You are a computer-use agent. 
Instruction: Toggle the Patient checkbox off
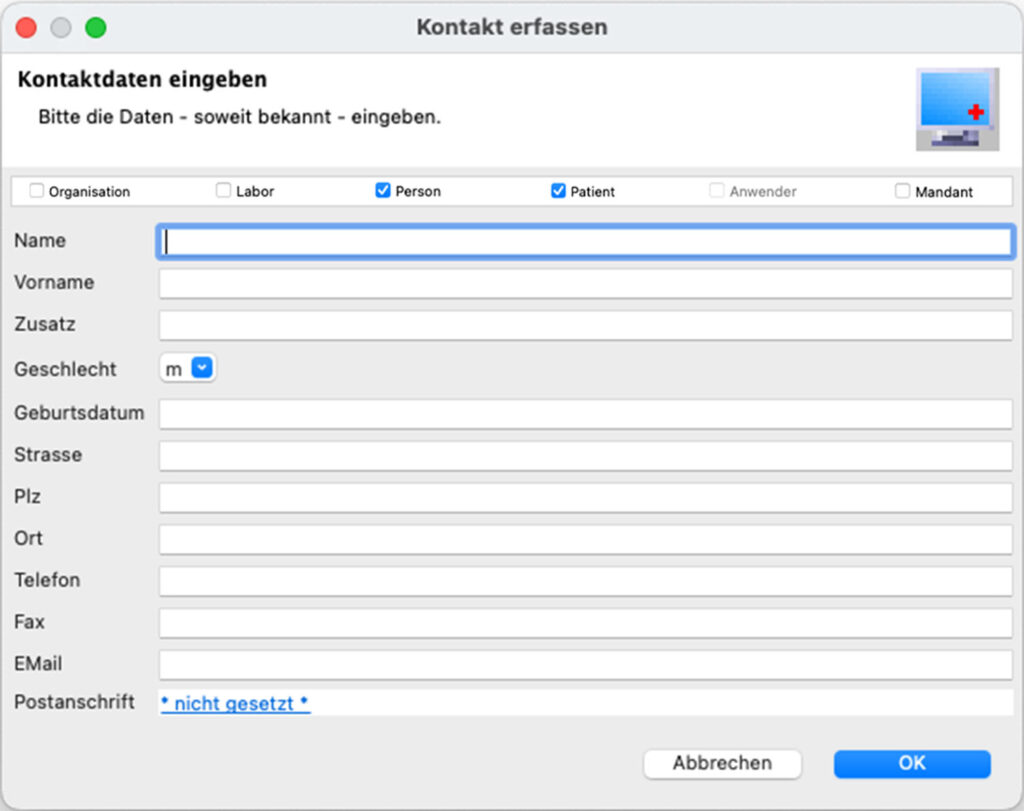tap(559, 191)
